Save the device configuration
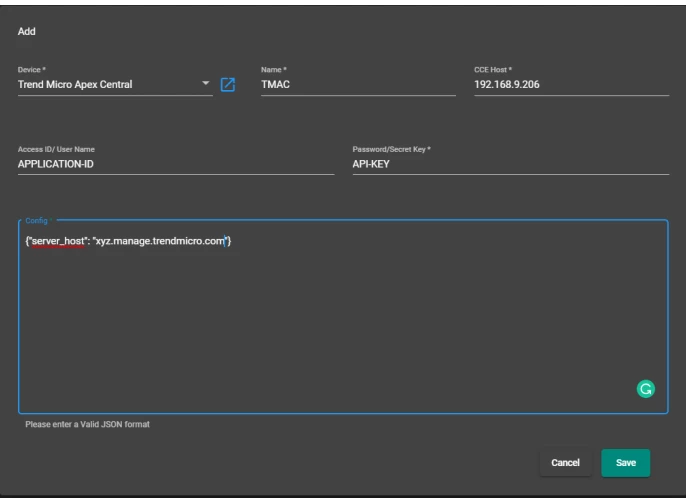The width and height of the screenshot is (686, 499). (625, 463)
